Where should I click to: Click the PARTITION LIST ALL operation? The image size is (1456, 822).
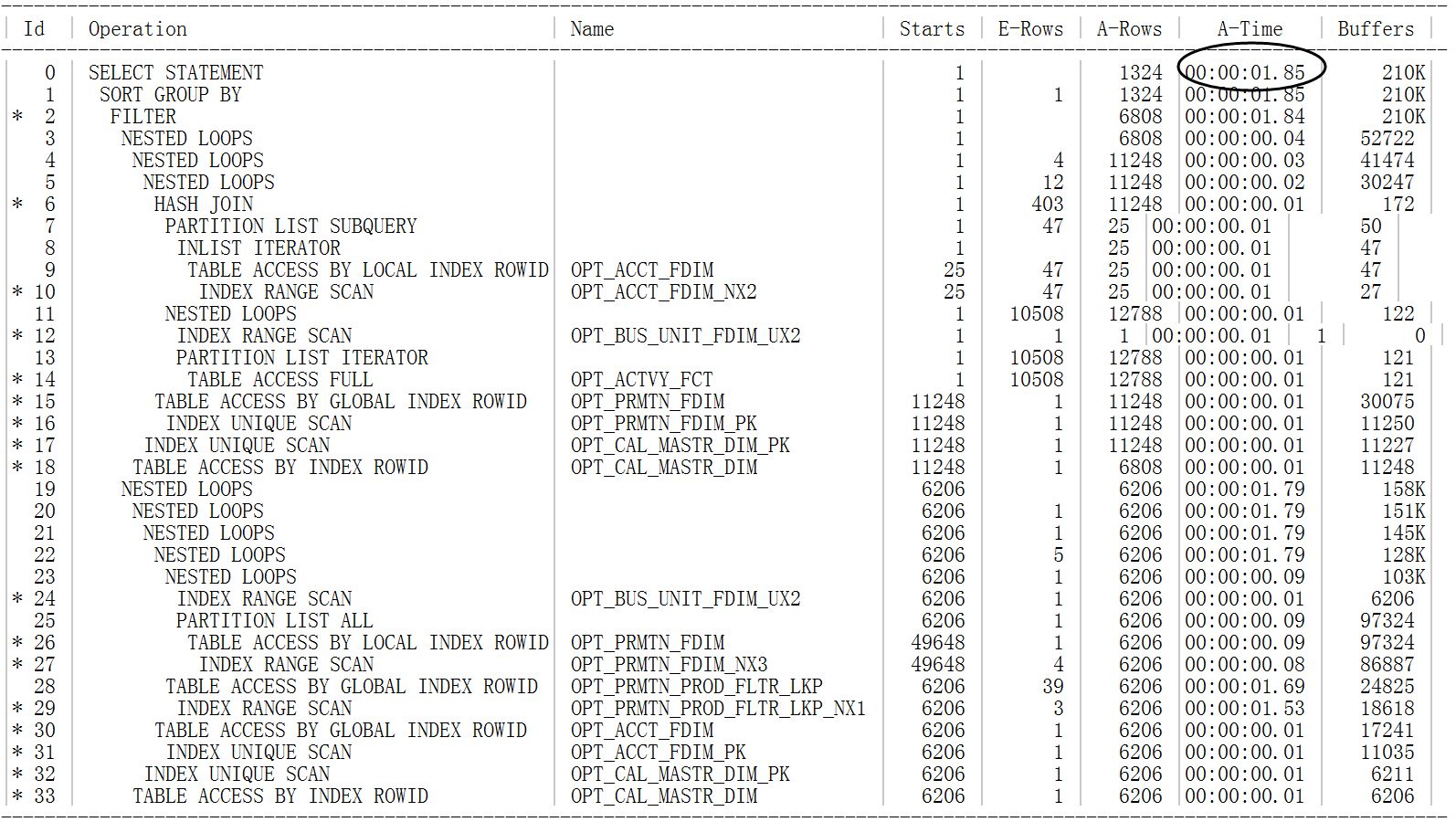click(x=275, y=621)
